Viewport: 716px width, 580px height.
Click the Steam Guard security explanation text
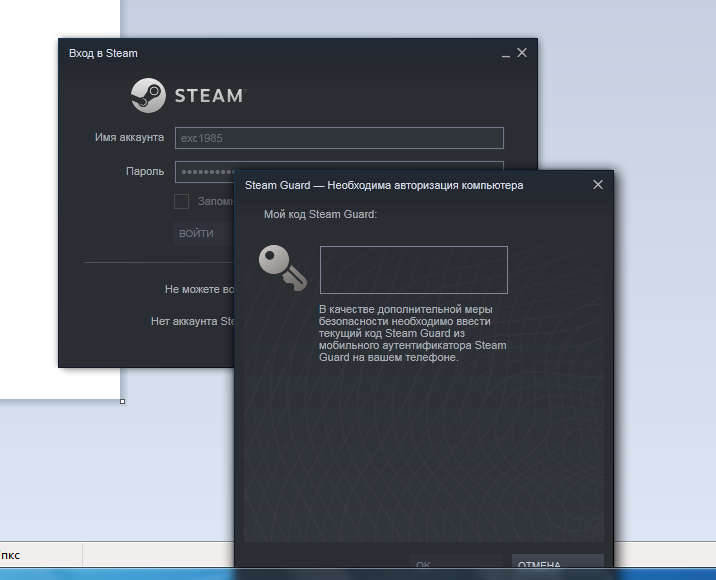pyautogui.click(x=412, y=333)
